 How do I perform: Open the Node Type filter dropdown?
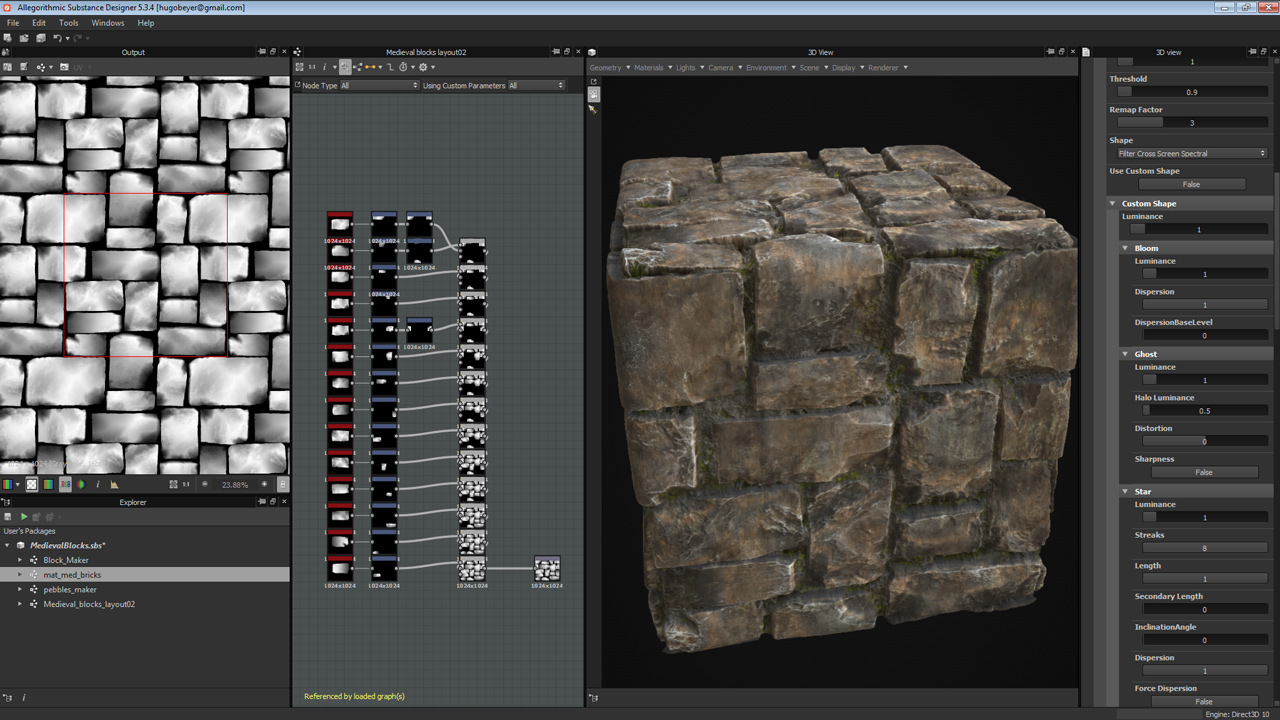coord(379,86)
